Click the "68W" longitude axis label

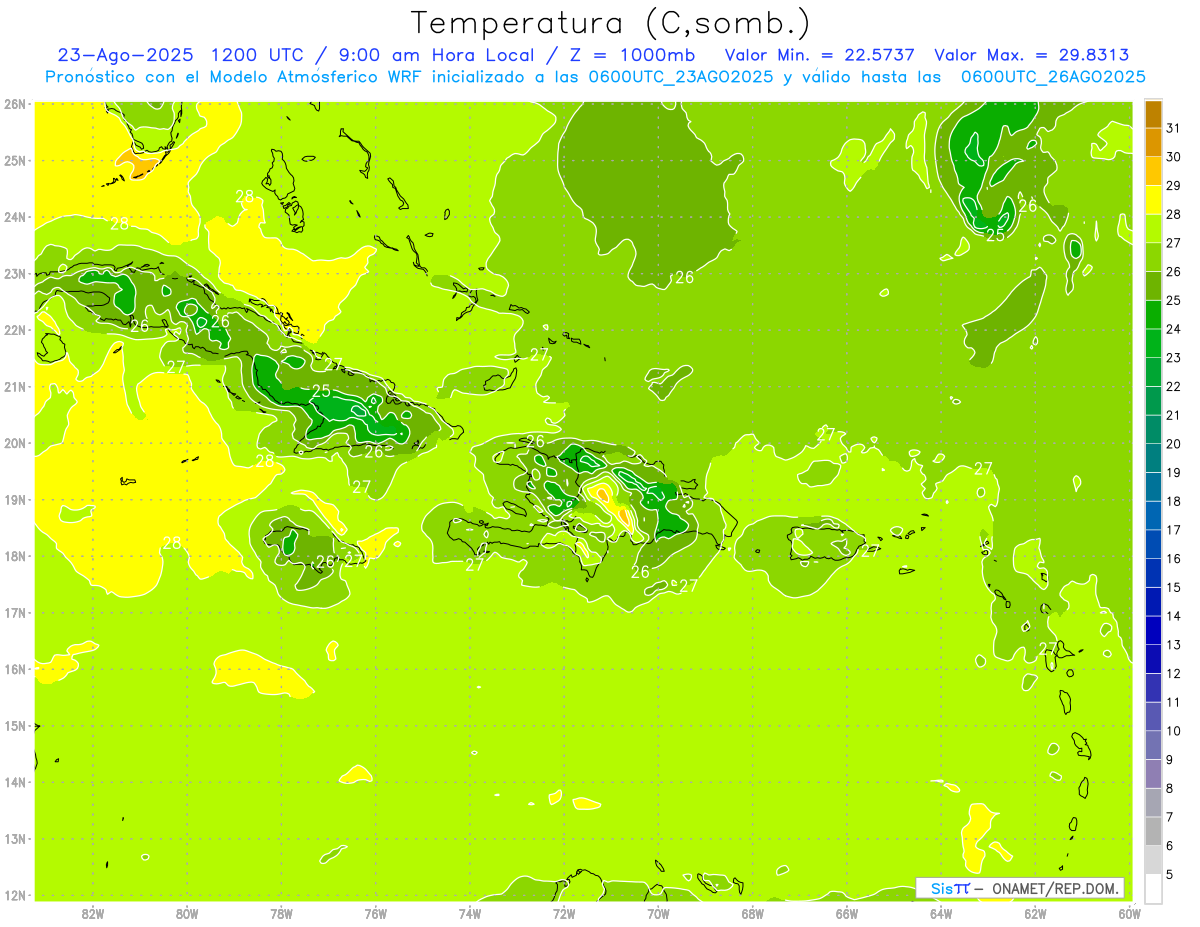pyautogui.click(x=753, y=913)
